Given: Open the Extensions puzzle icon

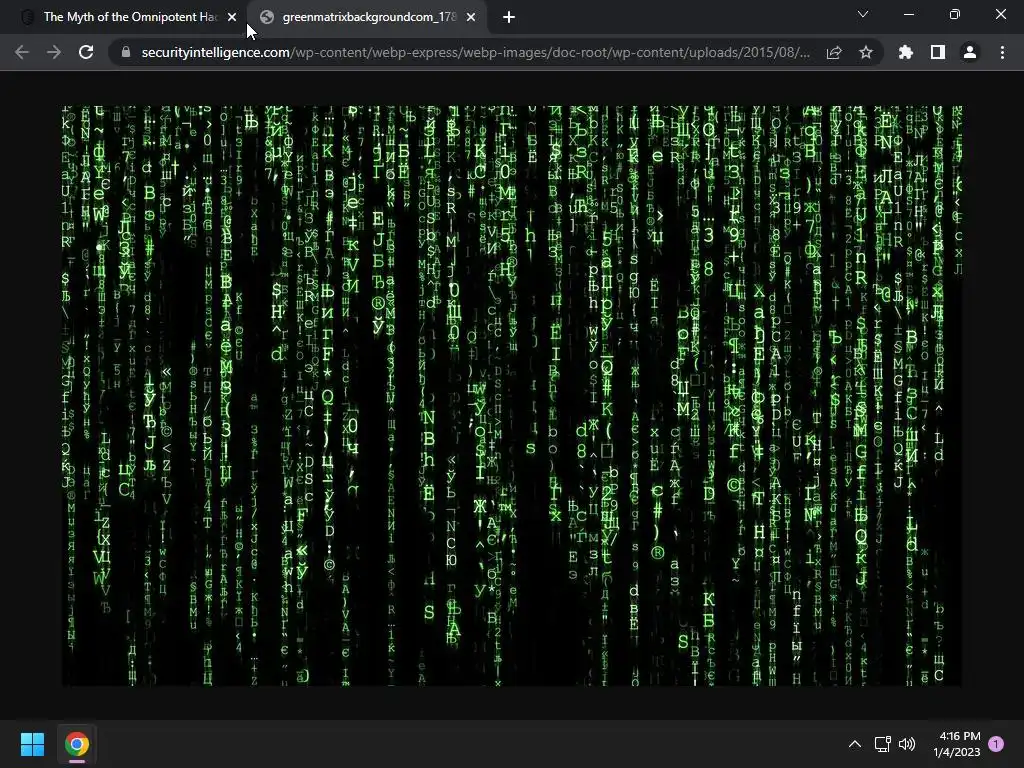Looking at the screenshot, I should 906,52.
